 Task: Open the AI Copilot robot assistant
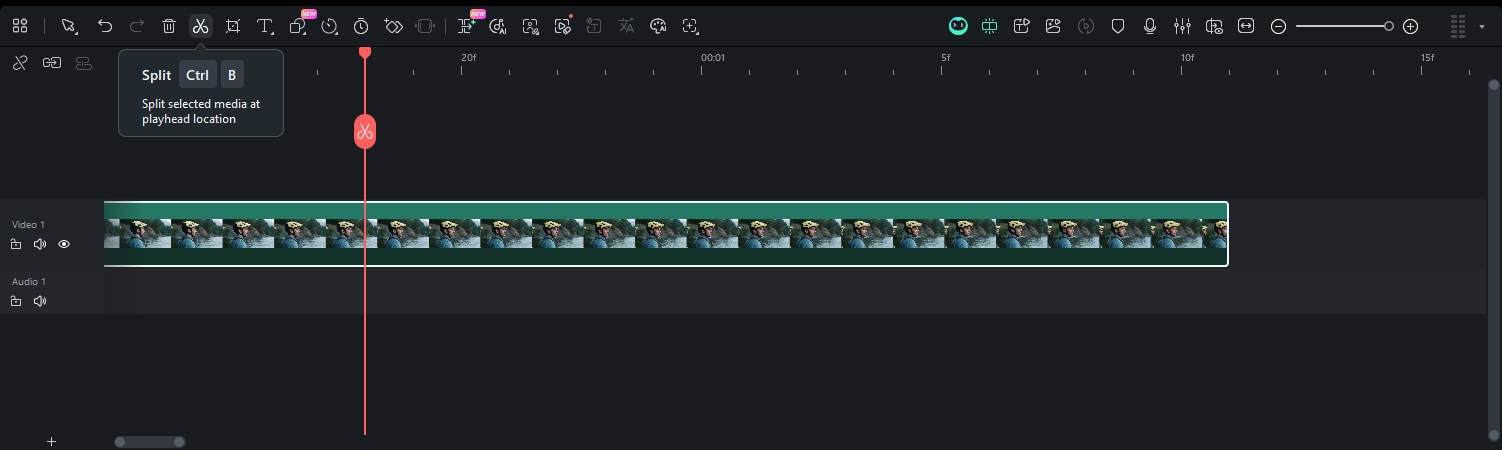[958, 26]
